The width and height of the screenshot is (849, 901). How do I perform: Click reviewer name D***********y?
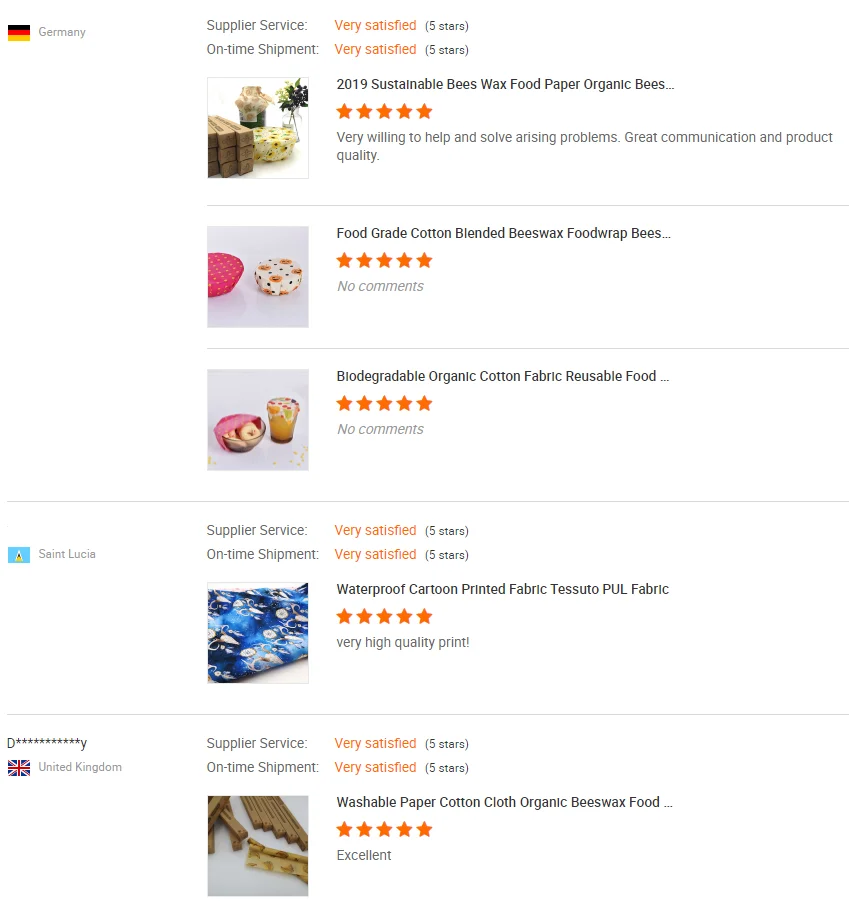47,743
